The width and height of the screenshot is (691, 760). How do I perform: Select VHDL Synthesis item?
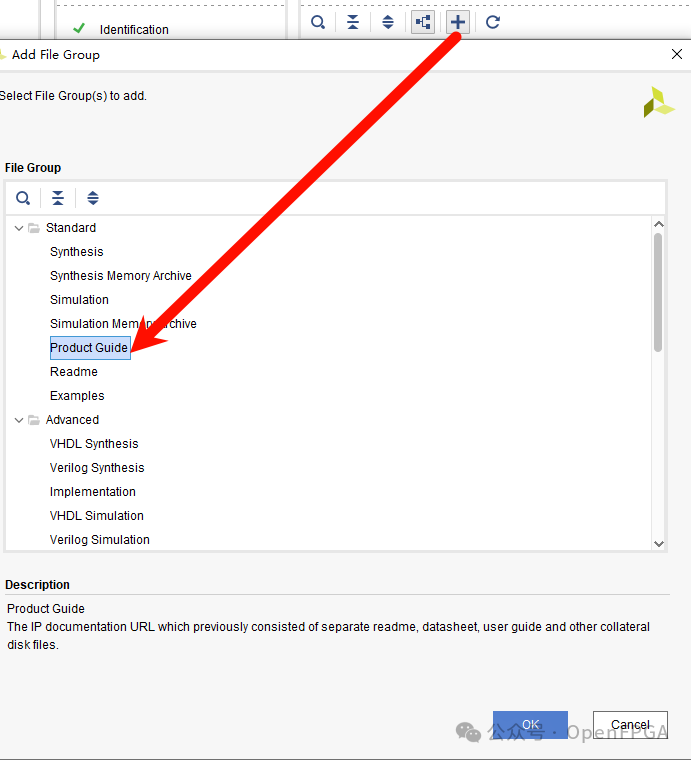click(x=94, y=443)
